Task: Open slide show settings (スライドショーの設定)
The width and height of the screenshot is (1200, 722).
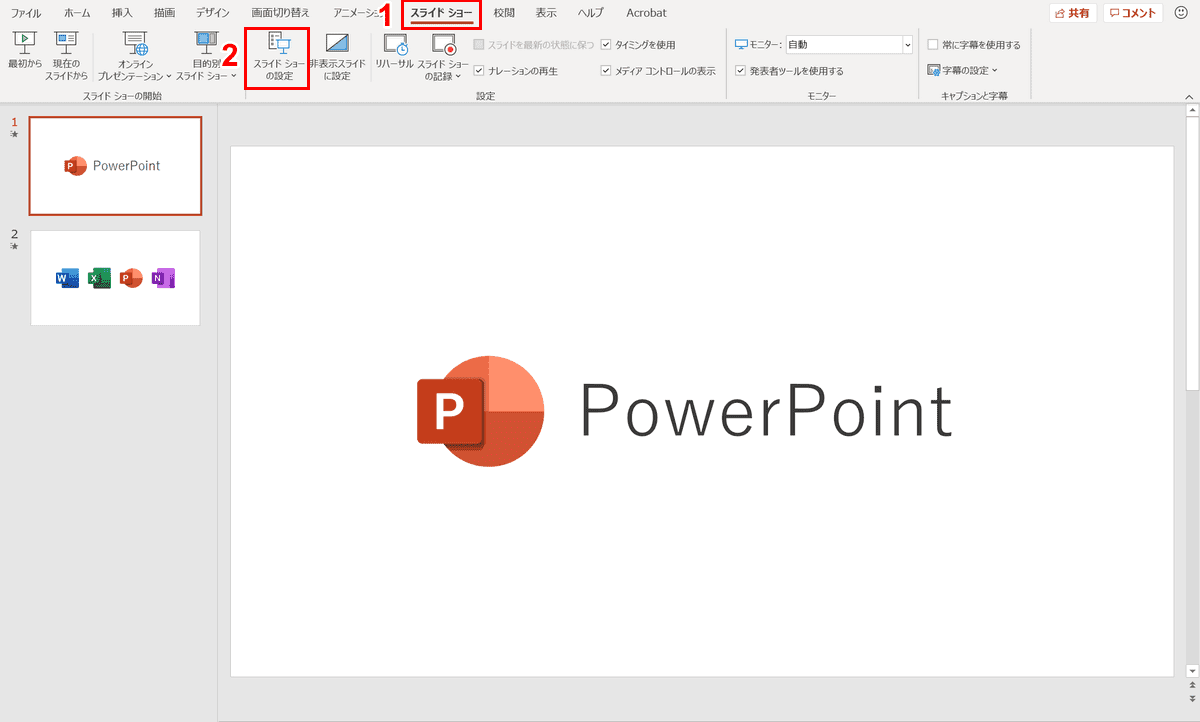Action: [277, 57]
